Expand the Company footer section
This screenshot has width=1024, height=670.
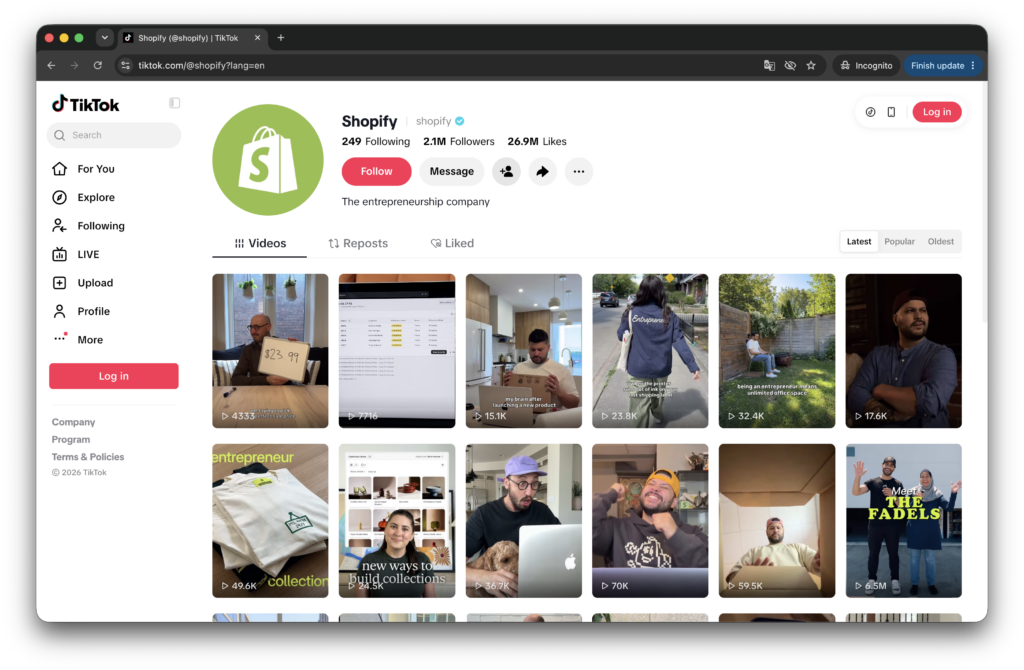click(x=73, y=423)
